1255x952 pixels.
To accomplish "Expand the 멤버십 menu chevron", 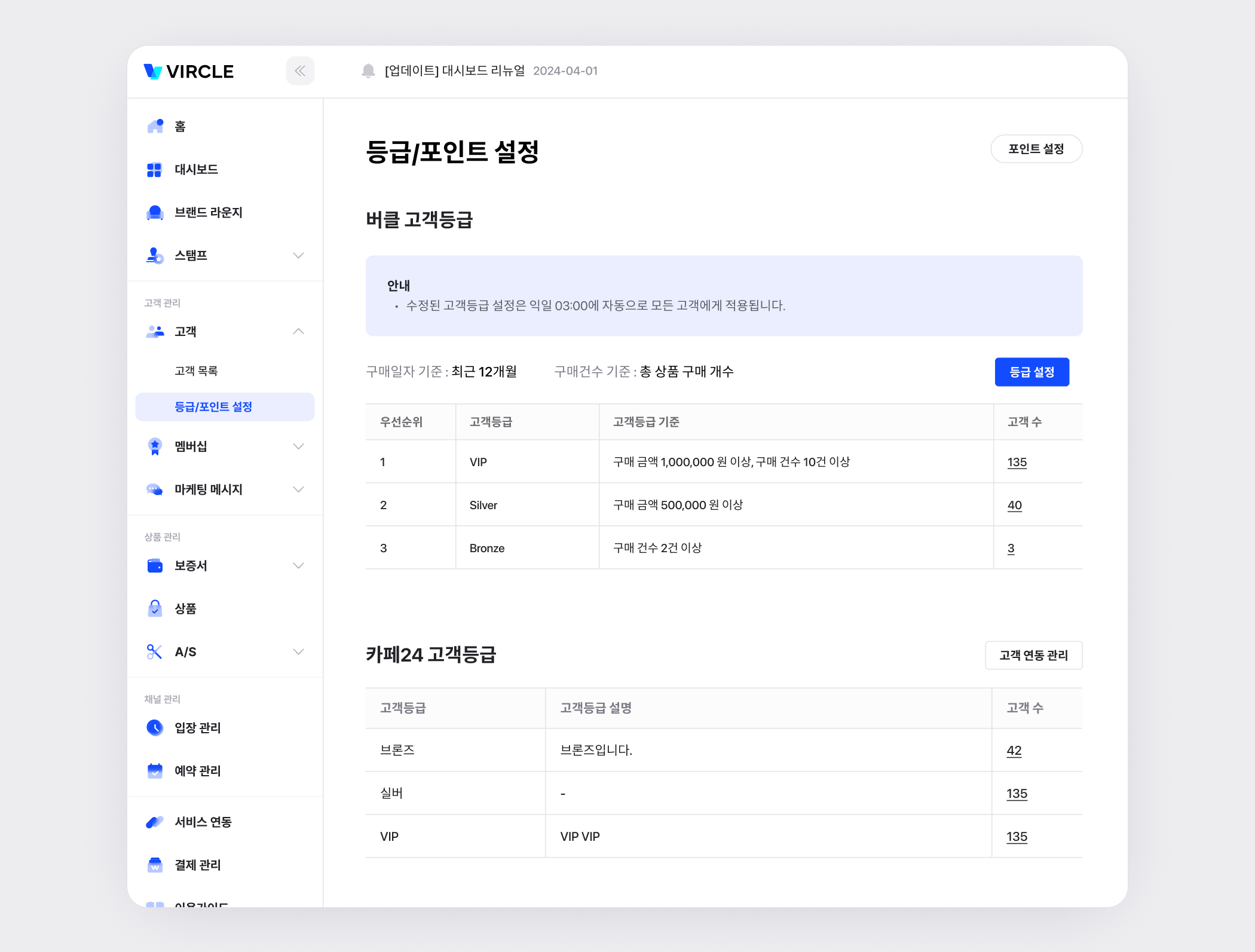I will (x=298, y=446).
